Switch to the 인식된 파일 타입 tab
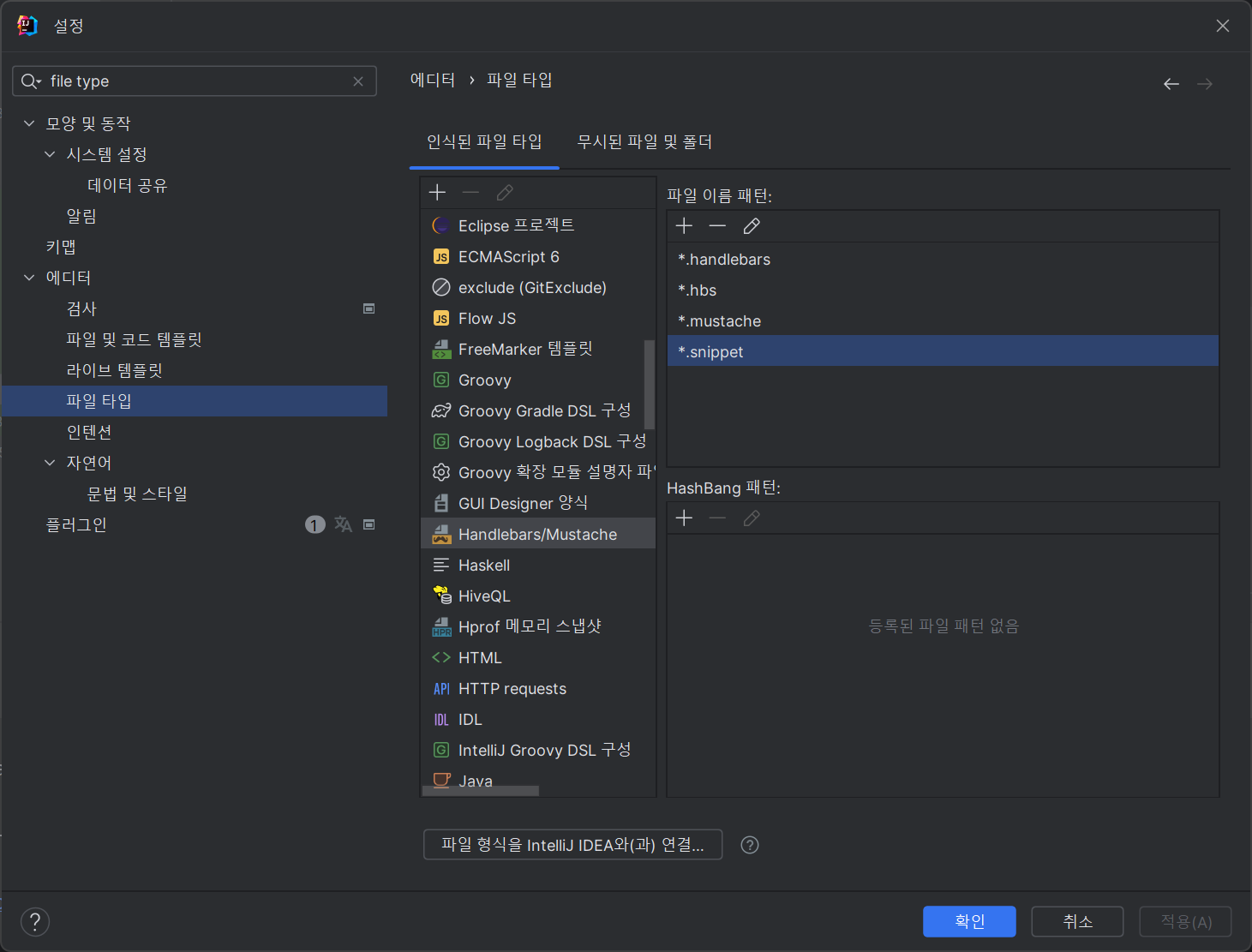The image size is (1252, 952). click(x=484, y=142)
